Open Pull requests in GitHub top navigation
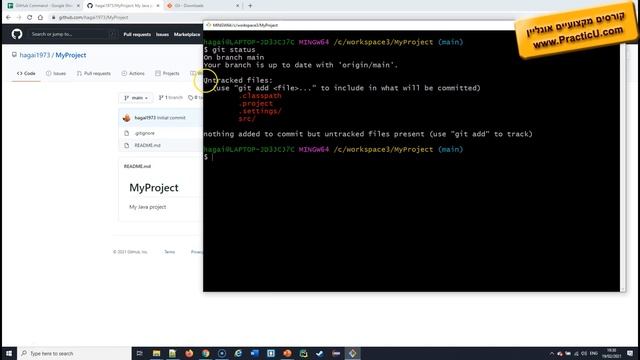 point(137,35)
